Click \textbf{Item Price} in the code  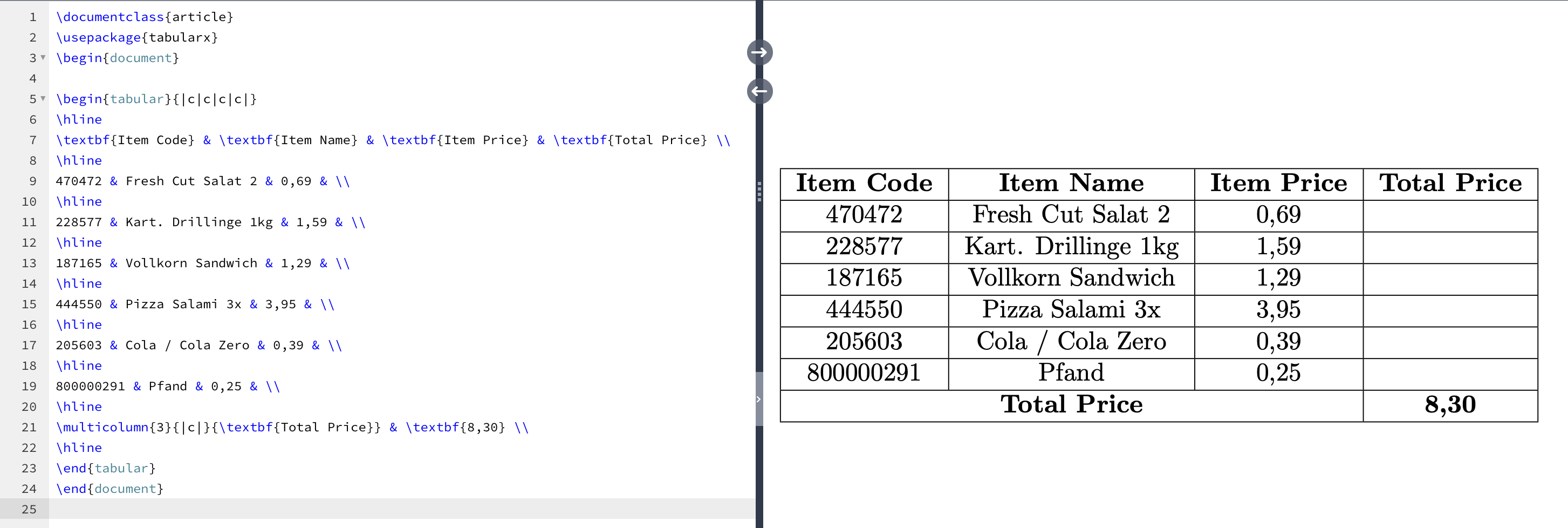pyautogui.click(x=455, y=140)
